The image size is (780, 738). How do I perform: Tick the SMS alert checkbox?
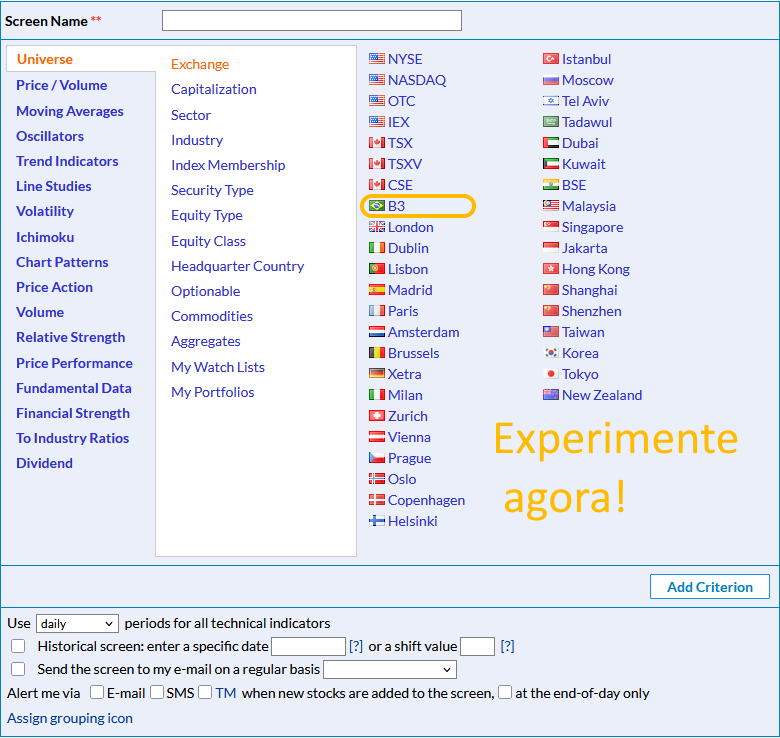[157, 692]
